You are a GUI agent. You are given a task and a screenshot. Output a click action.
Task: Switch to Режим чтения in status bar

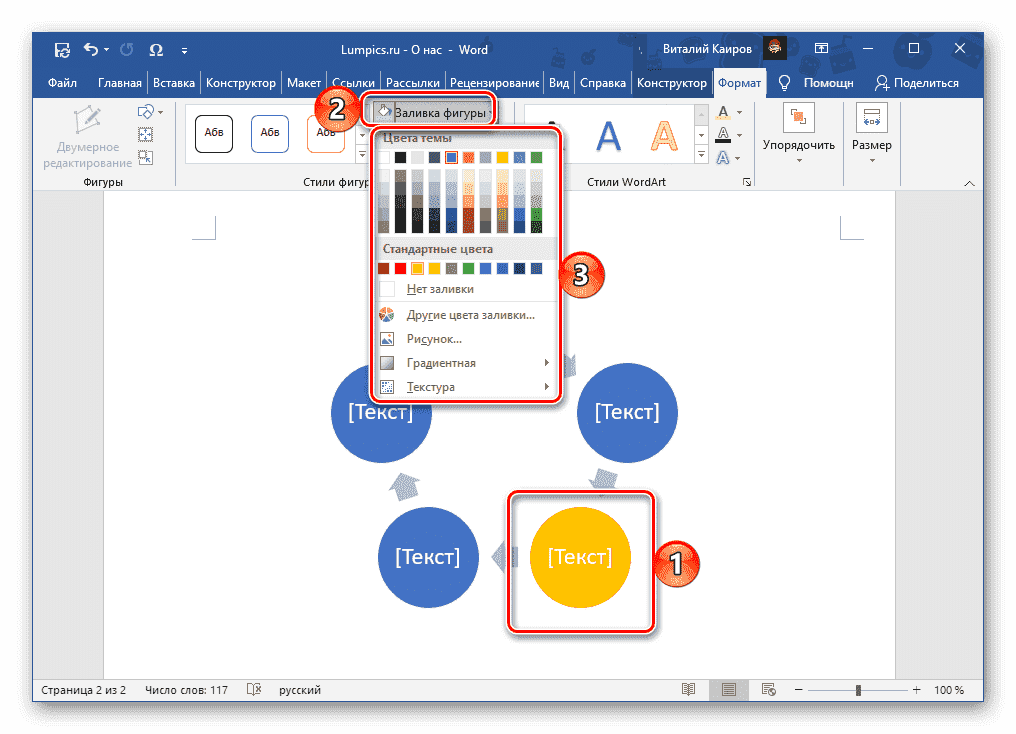[x=688, y=689]
